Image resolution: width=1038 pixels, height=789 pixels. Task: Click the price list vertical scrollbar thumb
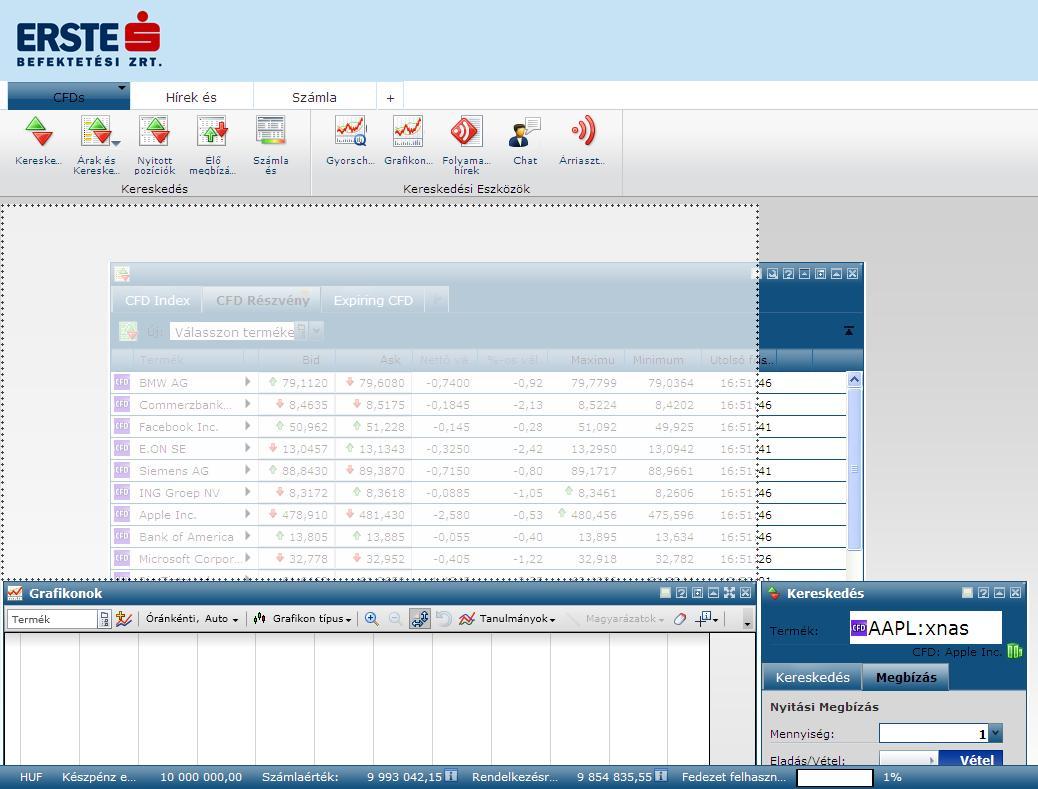point(854,469)
